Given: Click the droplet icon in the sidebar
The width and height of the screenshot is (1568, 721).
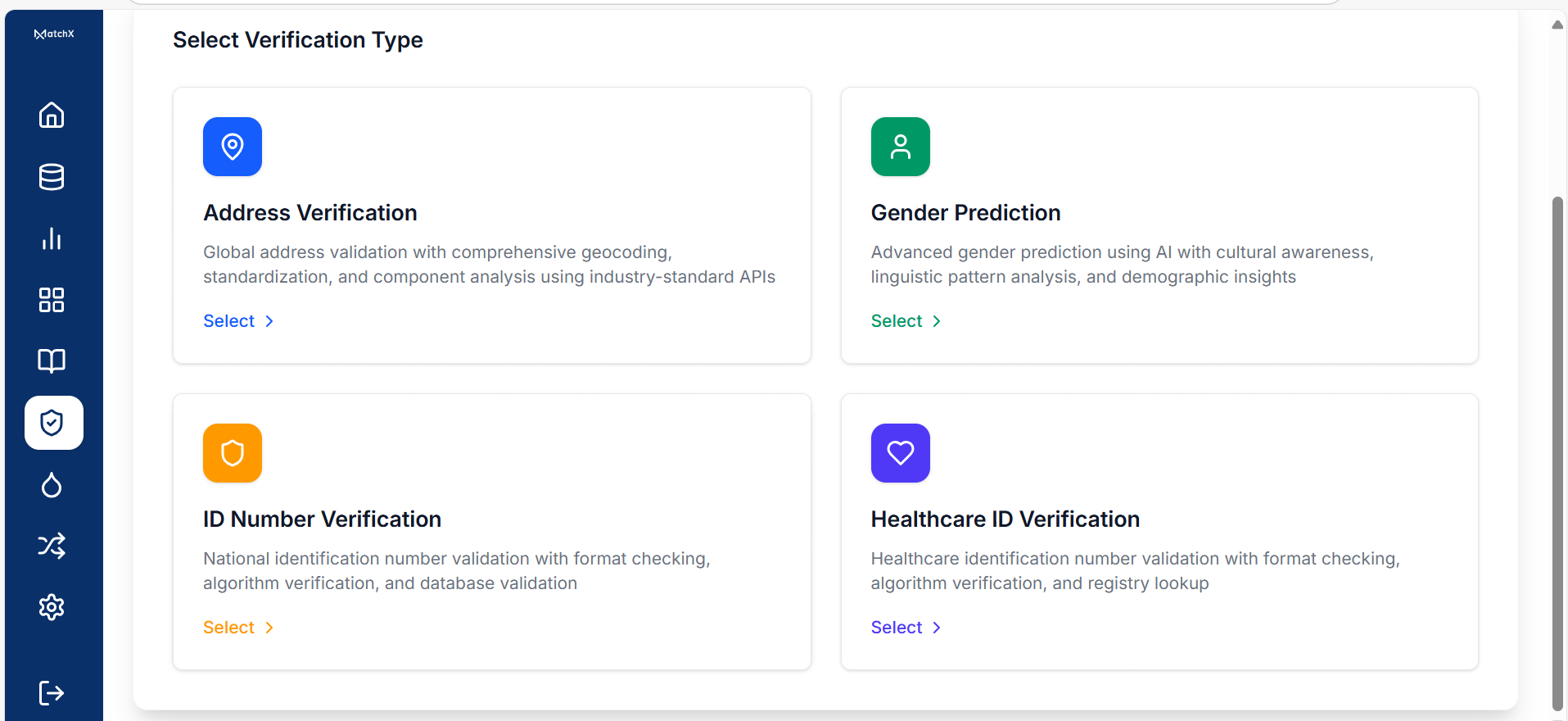Looking at the screenshot, I should pos(52,484).
